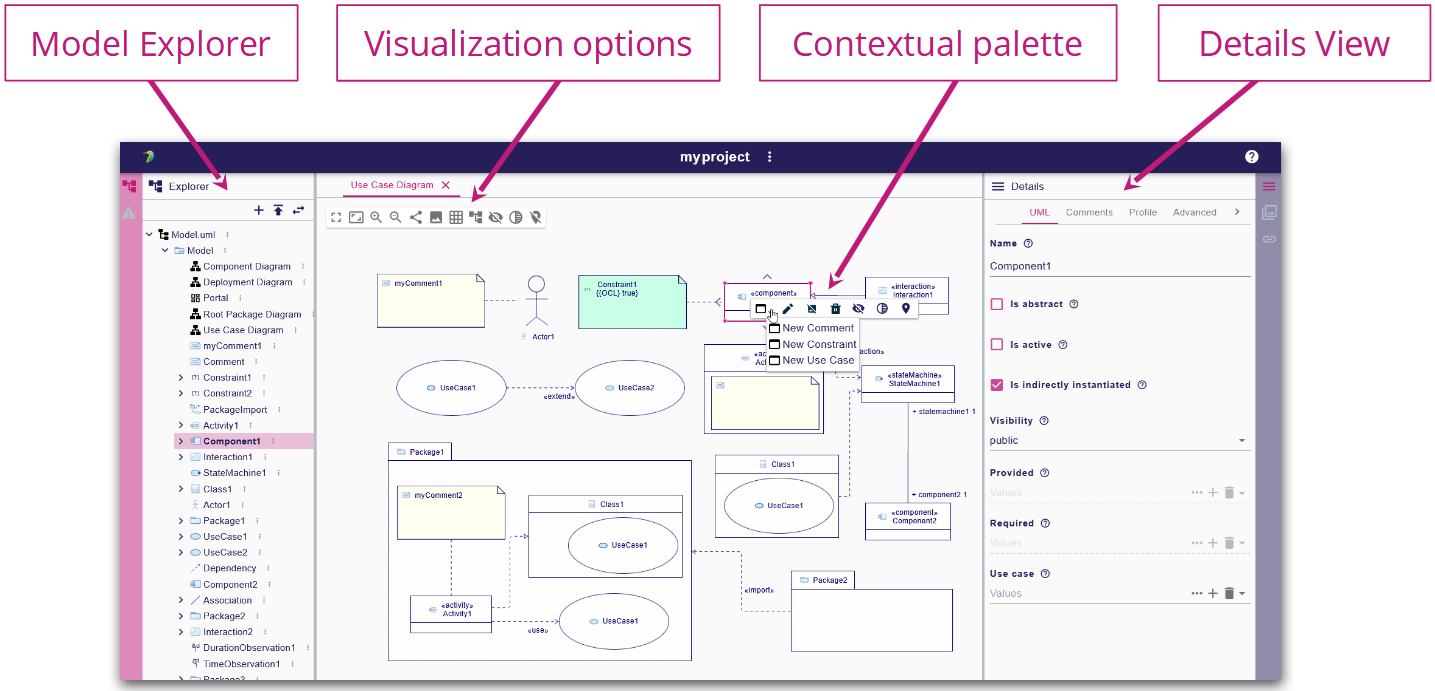Image resolution: width=1435 pixels, height=691 pixels.
Task: Click the help question mark icon in the header
Action: click(x=1251, y=157)
